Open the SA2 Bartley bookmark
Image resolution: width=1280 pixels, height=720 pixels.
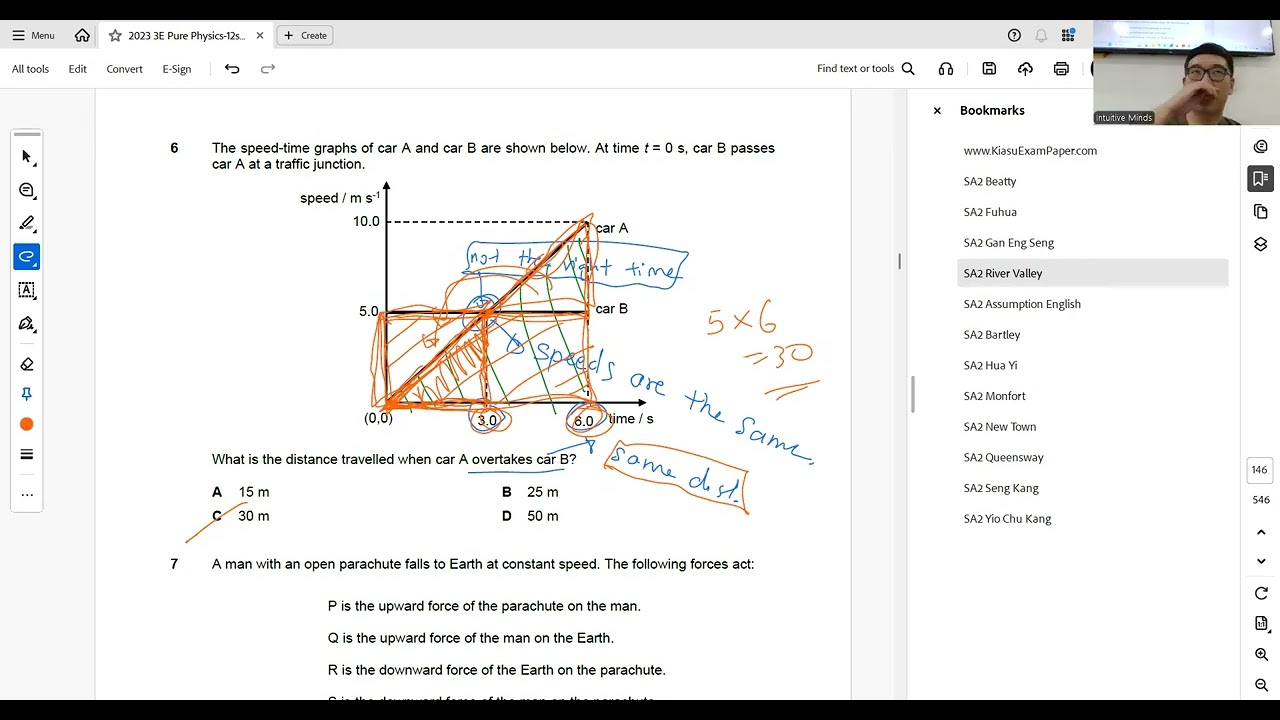point(992,335)
